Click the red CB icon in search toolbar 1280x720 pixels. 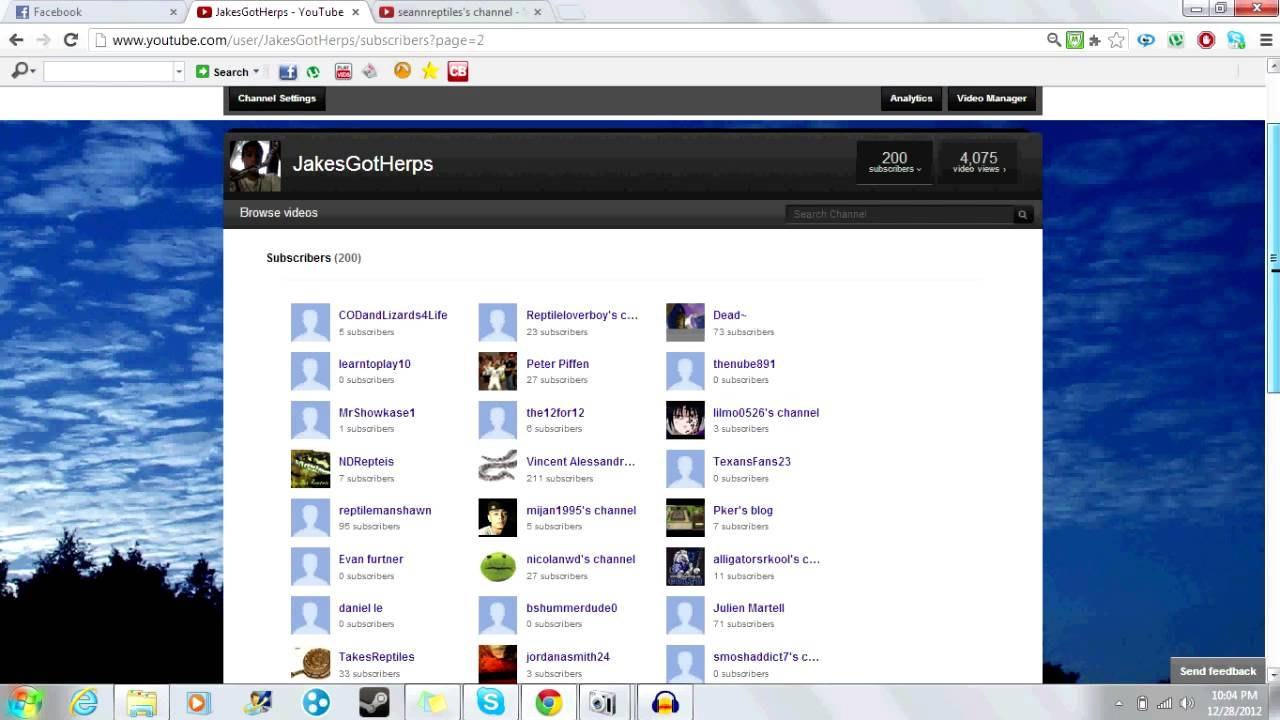point(458,71)
